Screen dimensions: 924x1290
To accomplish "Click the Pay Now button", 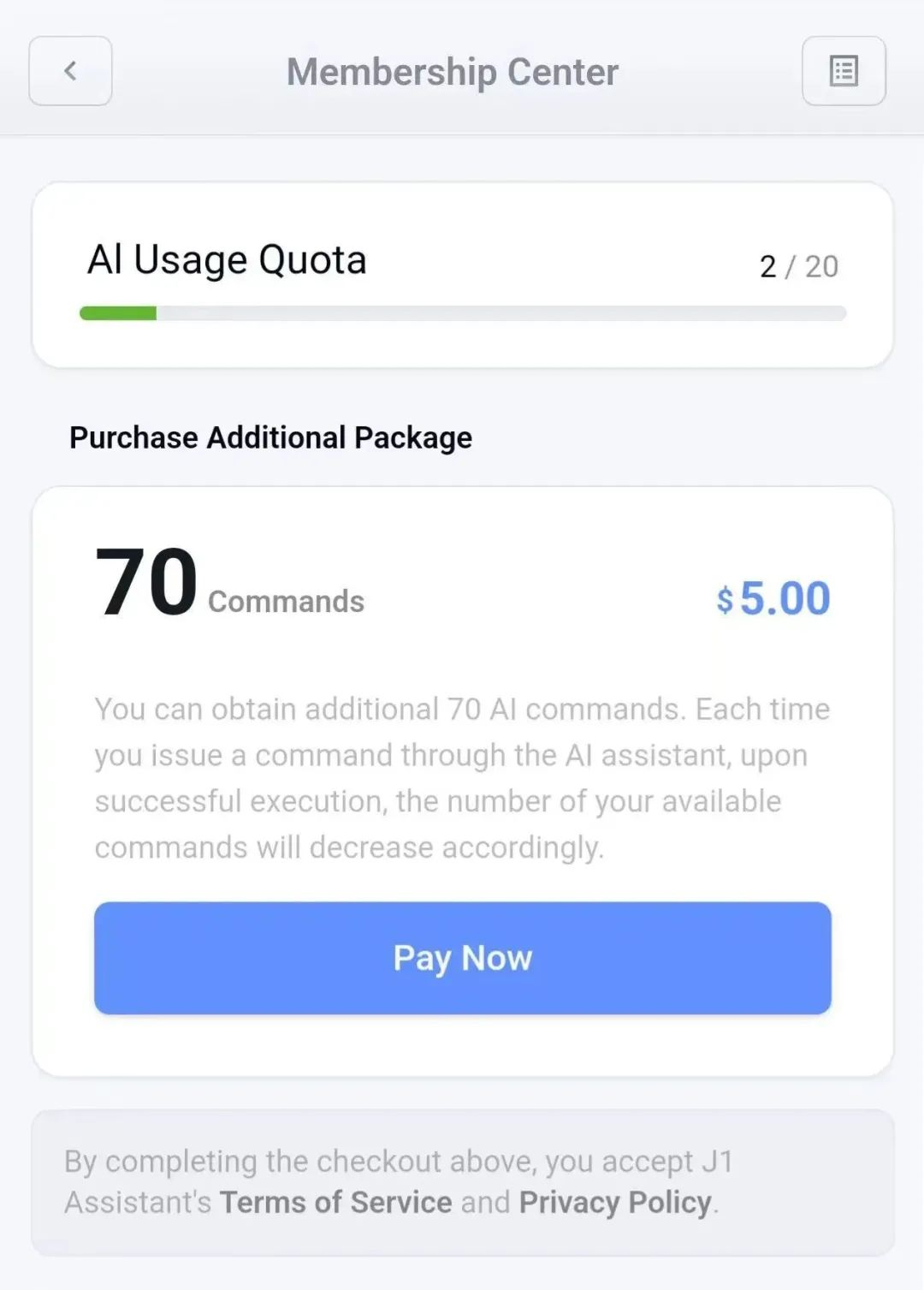I will 462,958.
